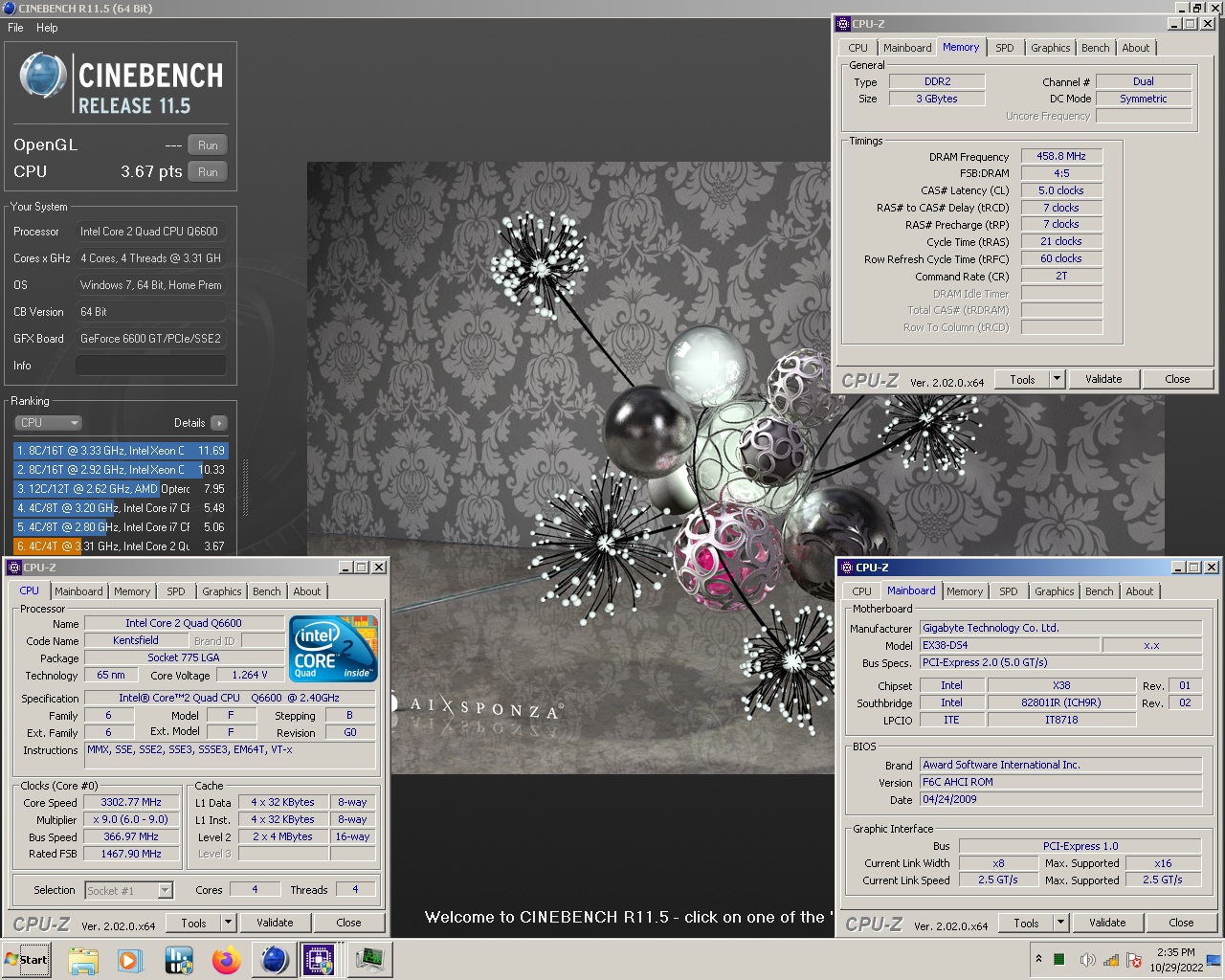Select CPU tab in Mainboard window

(x=861, y=591)
